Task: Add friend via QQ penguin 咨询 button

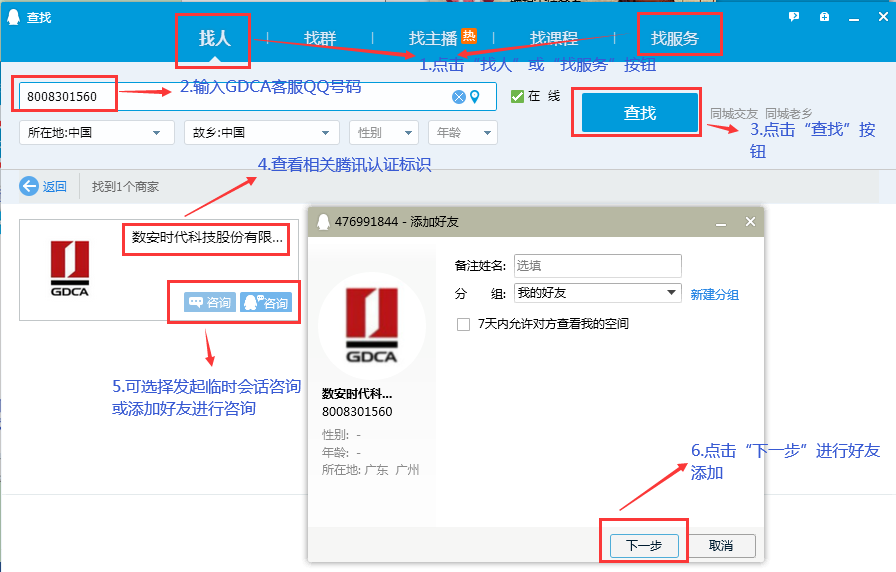Action: click(266, 302)
